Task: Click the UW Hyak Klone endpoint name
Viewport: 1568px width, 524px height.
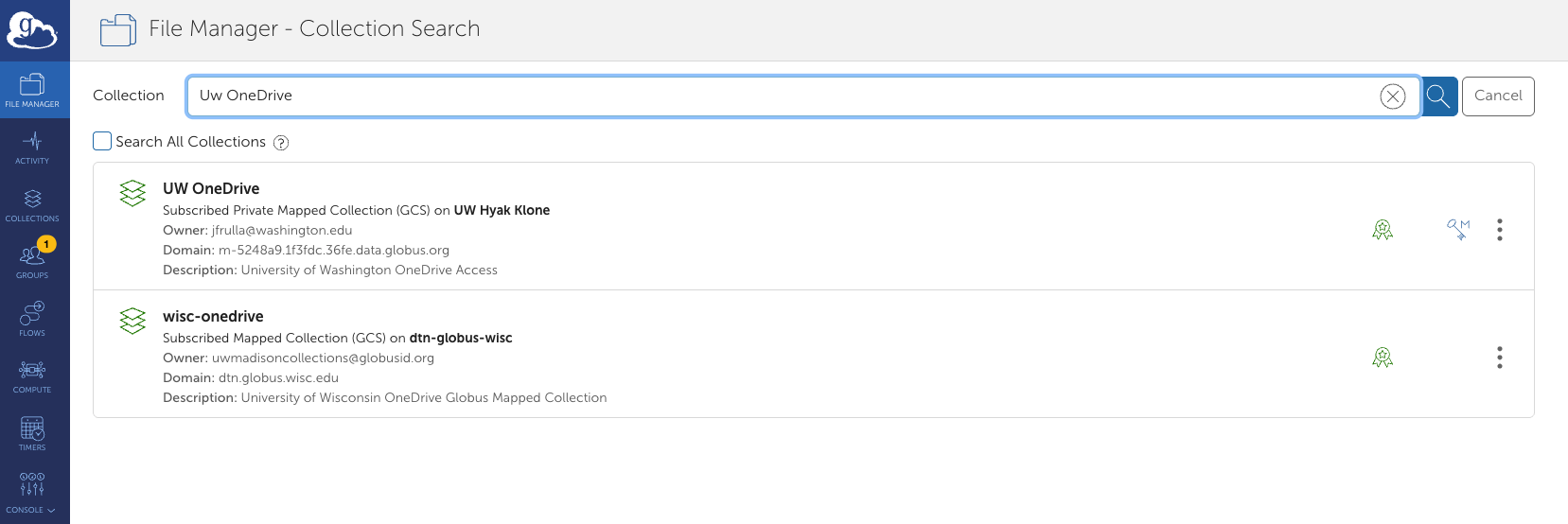Action: pos(502,210)
